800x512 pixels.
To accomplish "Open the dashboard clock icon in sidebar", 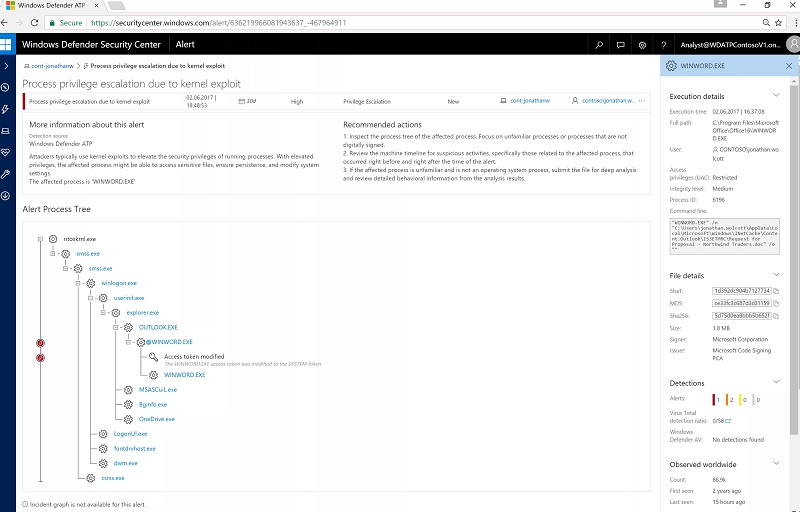I will (6, 87).
